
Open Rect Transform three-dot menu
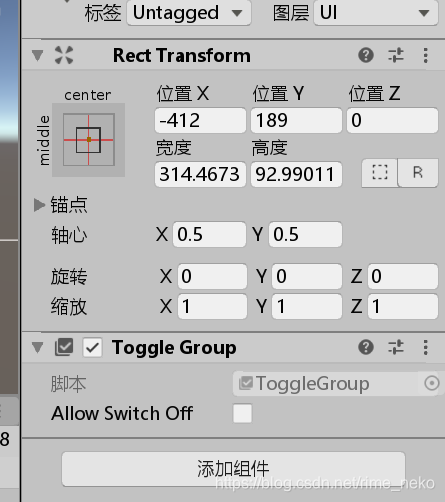(425, 55)
